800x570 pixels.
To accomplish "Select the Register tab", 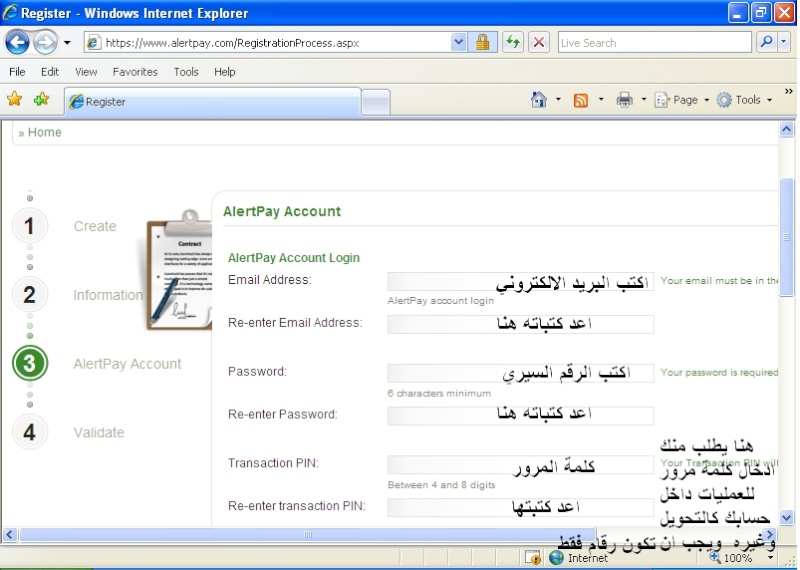I will [x=213, y=102].
